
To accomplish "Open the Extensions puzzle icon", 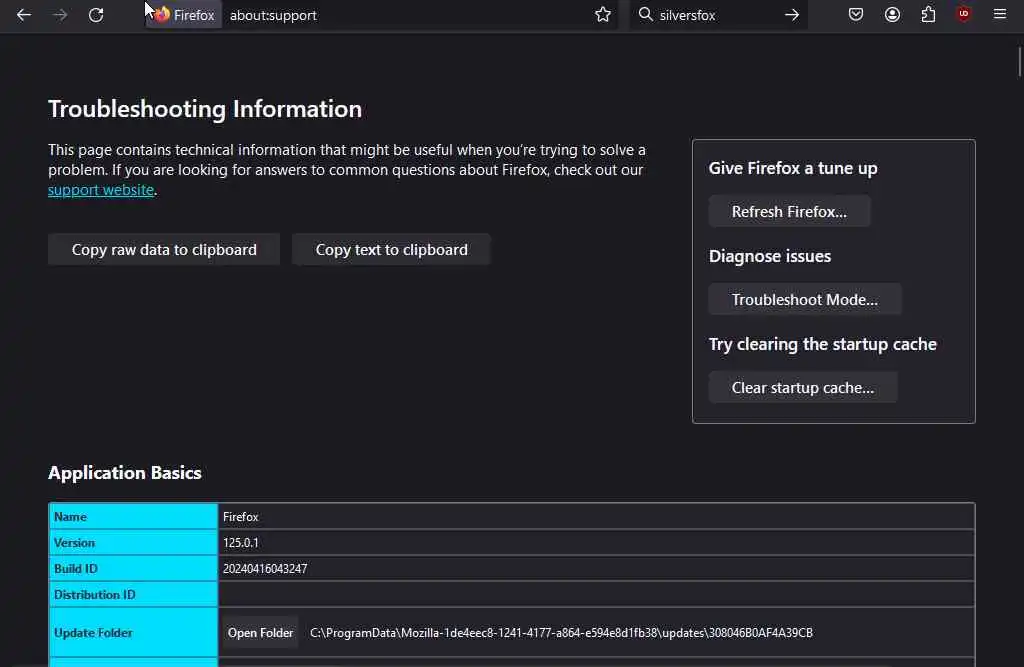I will point(928,14).
